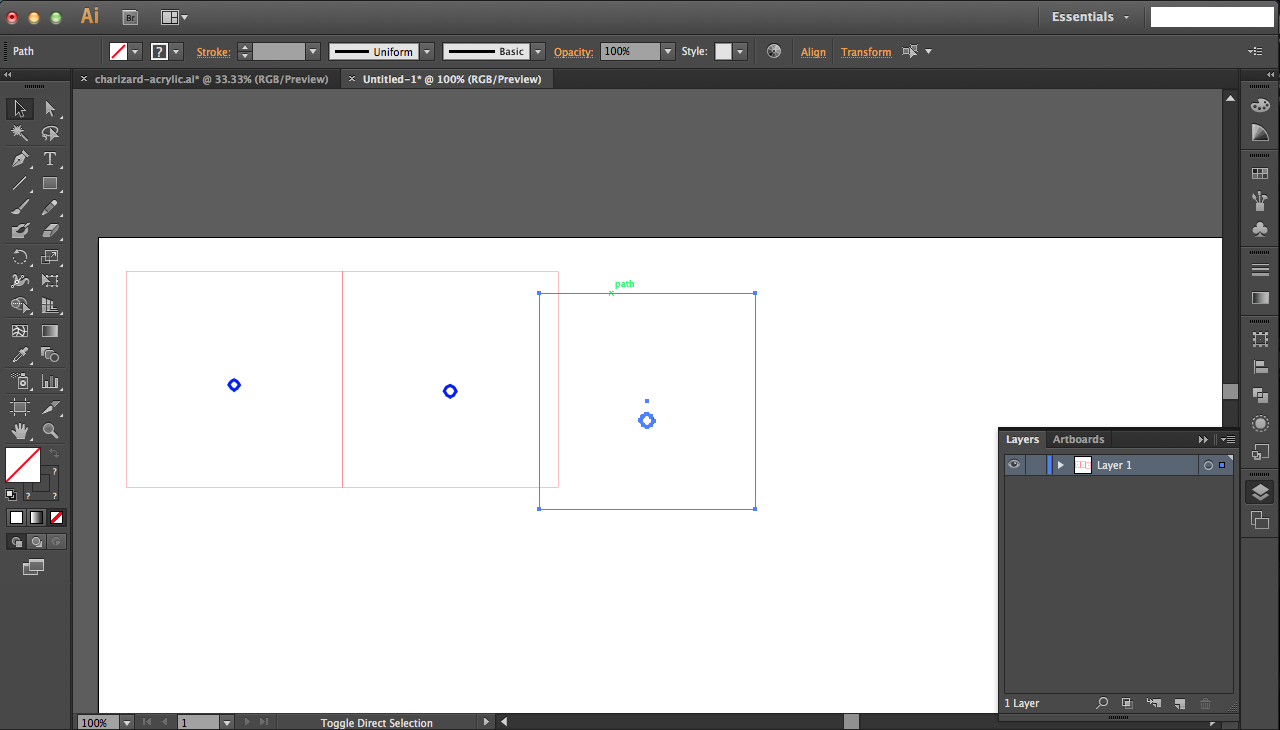Open Essentials workspace switcher

pos(1090,17)
